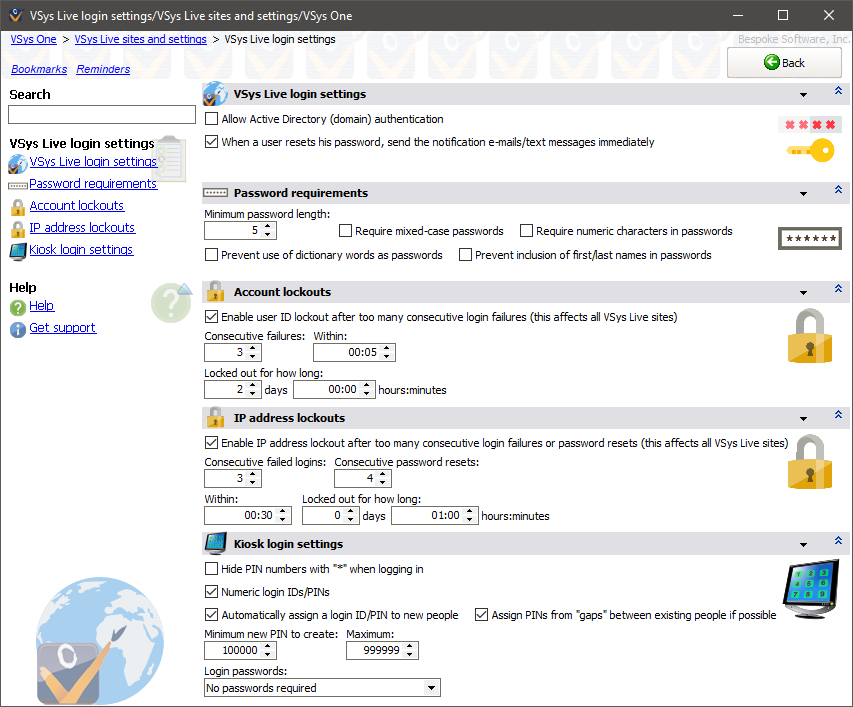853x707 pixels.
Task: Collapse the Account lockouts section chevron
Action: tap(839, 290)
